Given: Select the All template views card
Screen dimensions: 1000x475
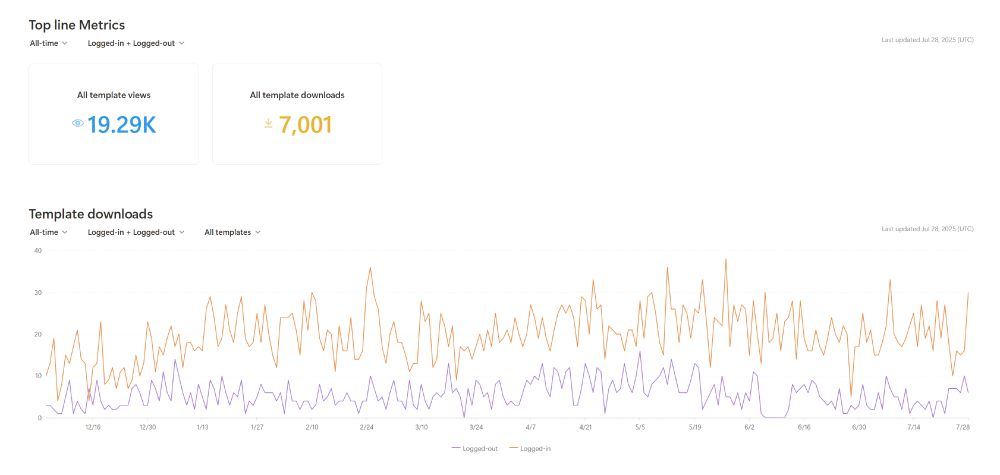Looking at the screenshot, I should 114,113.
